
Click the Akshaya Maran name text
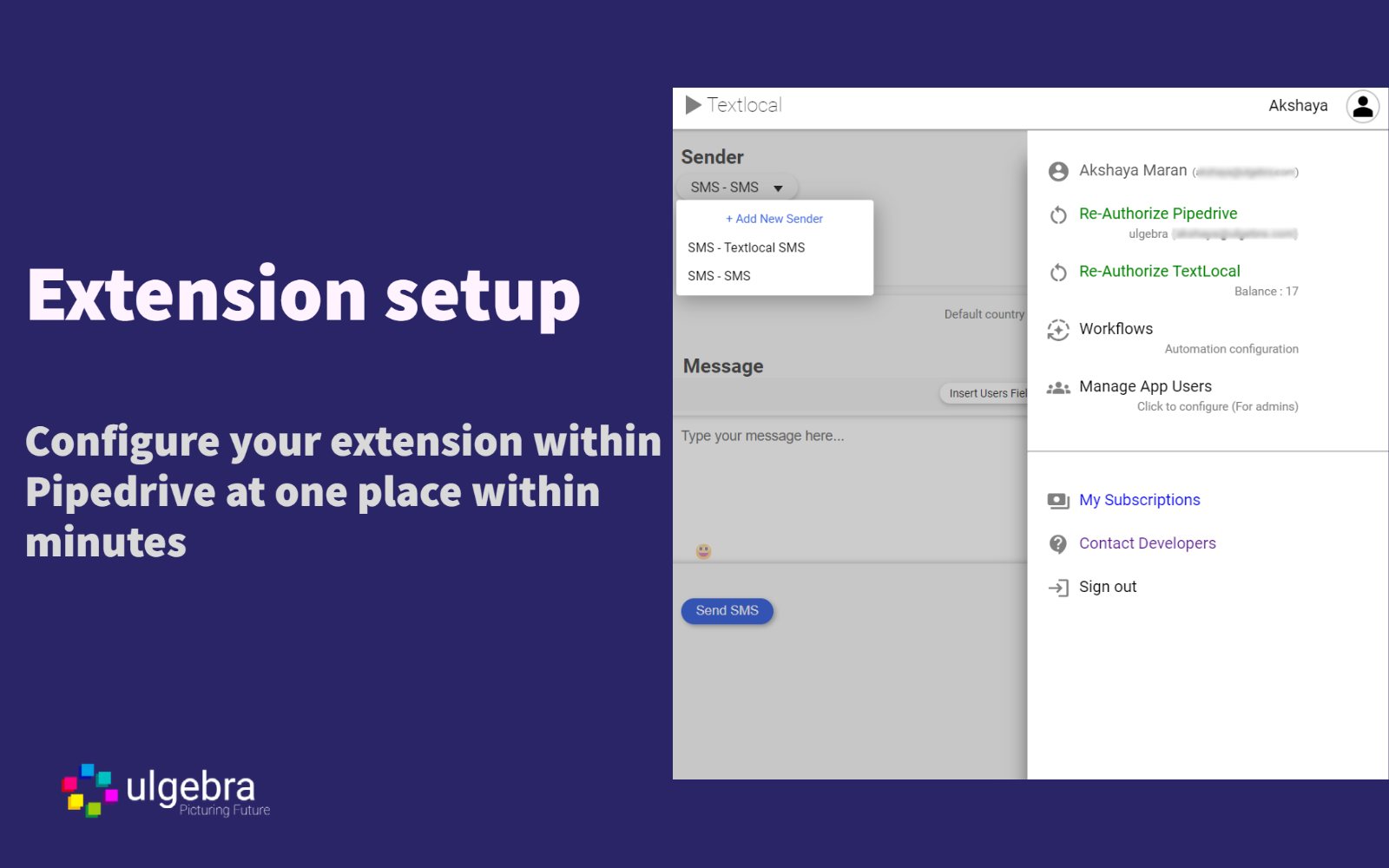(1133, 170)
